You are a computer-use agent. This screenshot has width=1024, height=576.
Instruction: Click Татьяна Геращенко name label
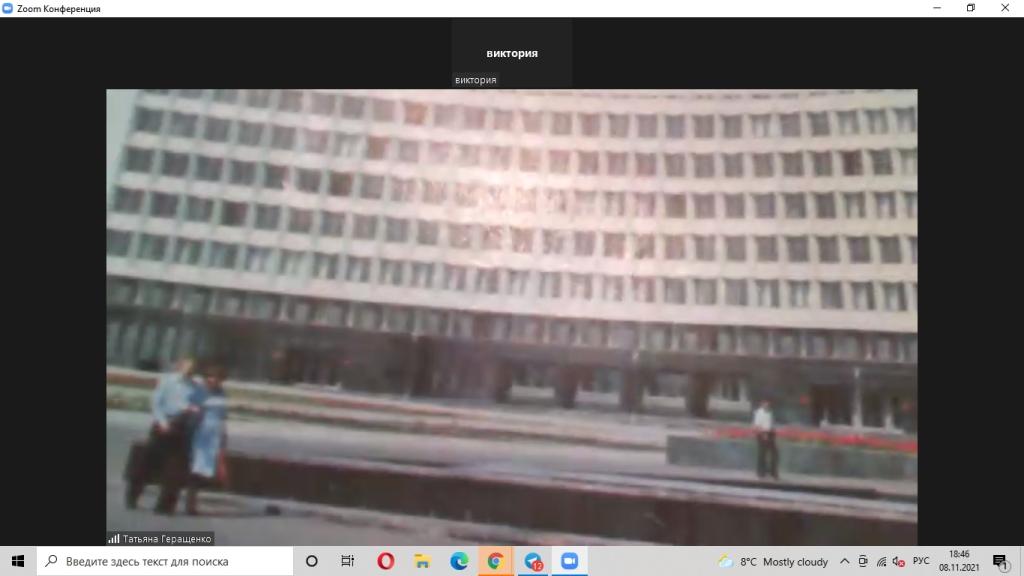point(167,539)
